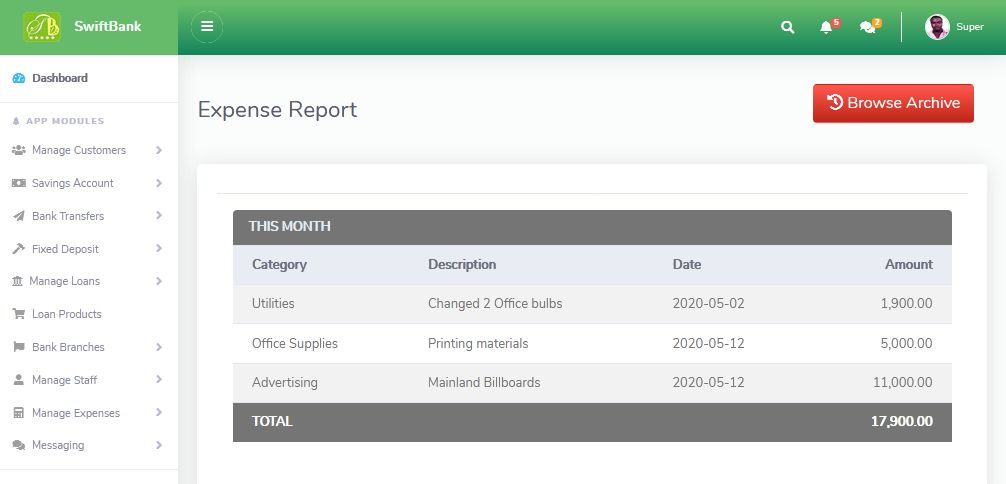Click the Amount column header
The image size is (1006, 484).
point(908,265)
